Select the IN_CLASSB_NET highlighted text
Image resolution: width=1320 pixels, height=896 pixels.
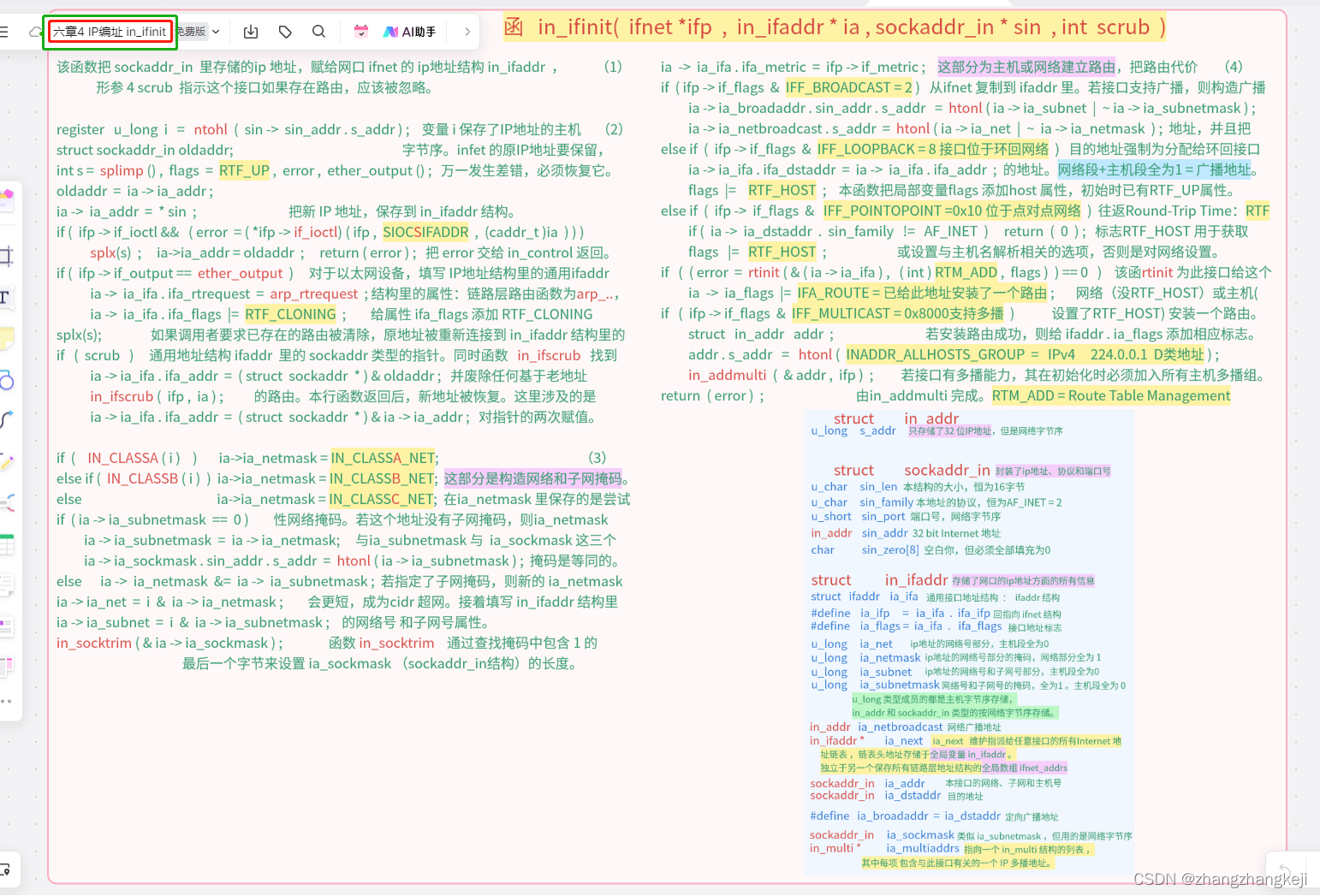pyautogui.click(x=383, y=478)
